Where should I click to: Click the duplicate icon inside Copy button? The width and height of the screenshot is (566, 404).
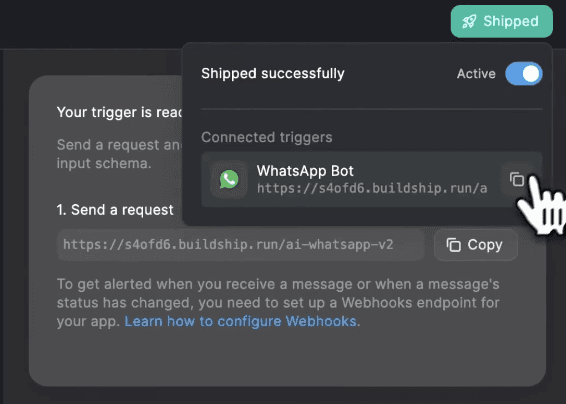[x=454, y=245]
